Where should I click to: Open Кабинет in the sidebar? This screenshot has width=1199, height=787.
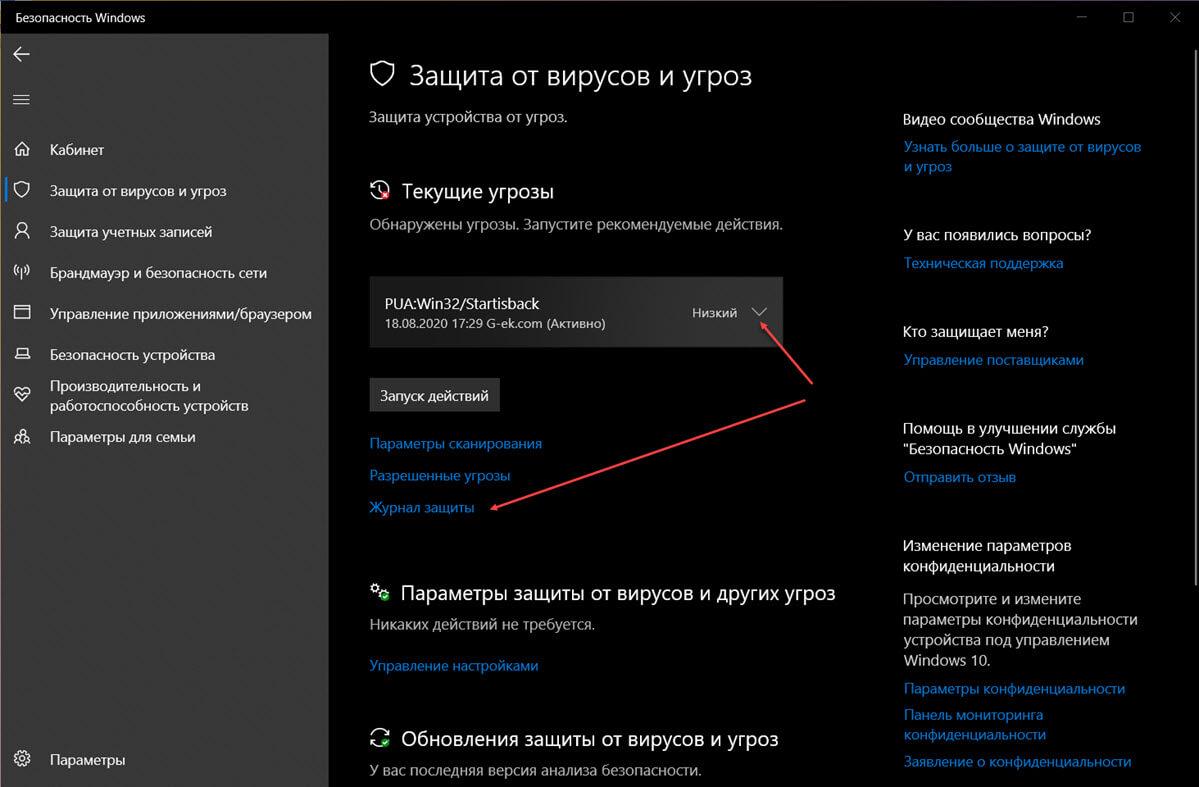(x=76, y=150)
